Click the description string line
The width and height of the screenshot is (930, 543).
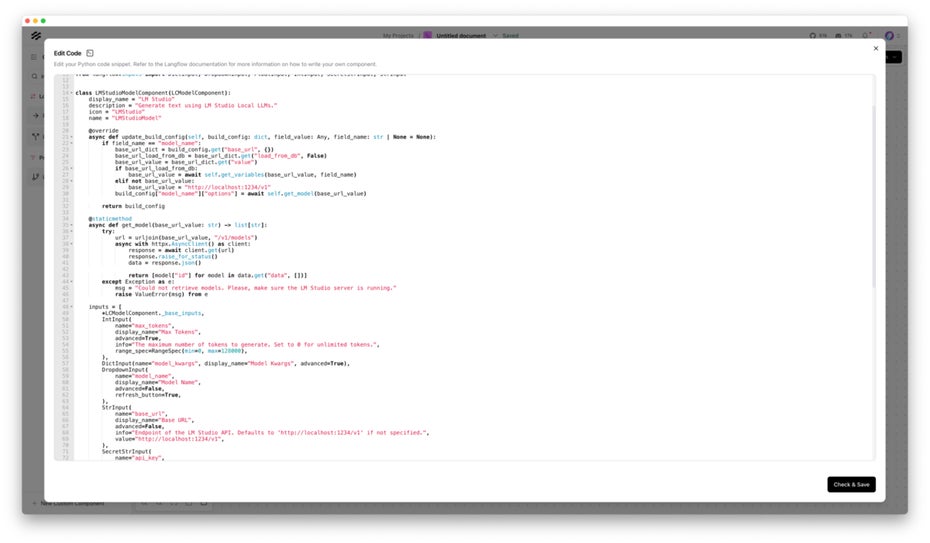coord(183,106)
